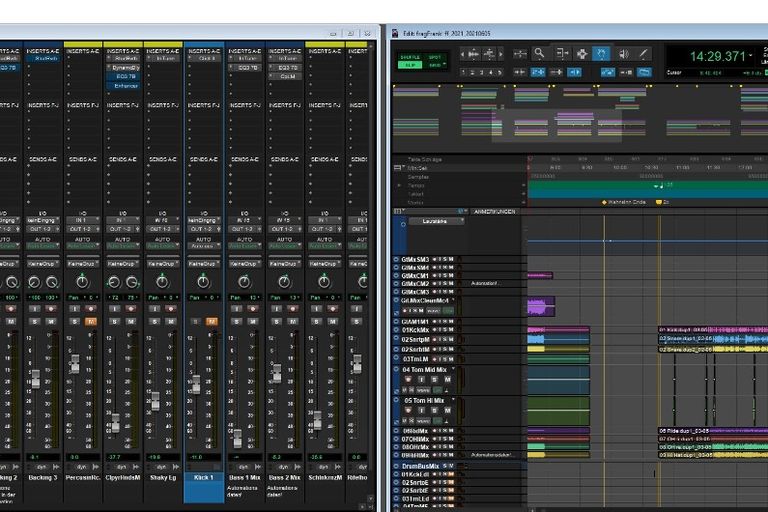Select zoom preset 1
Screen dimensions: 768x512
click(x=463, y=73)
